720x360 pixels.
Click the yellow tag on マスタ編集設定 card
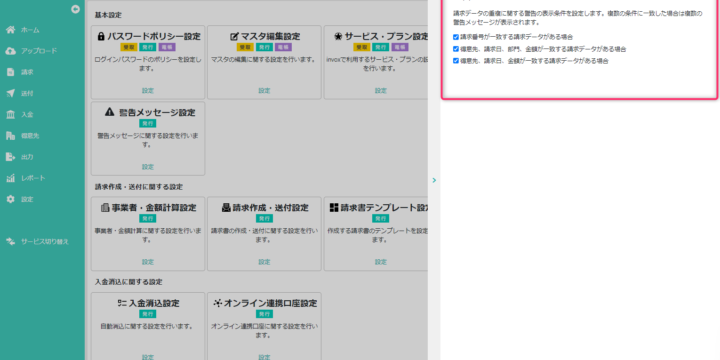point(245,47)
